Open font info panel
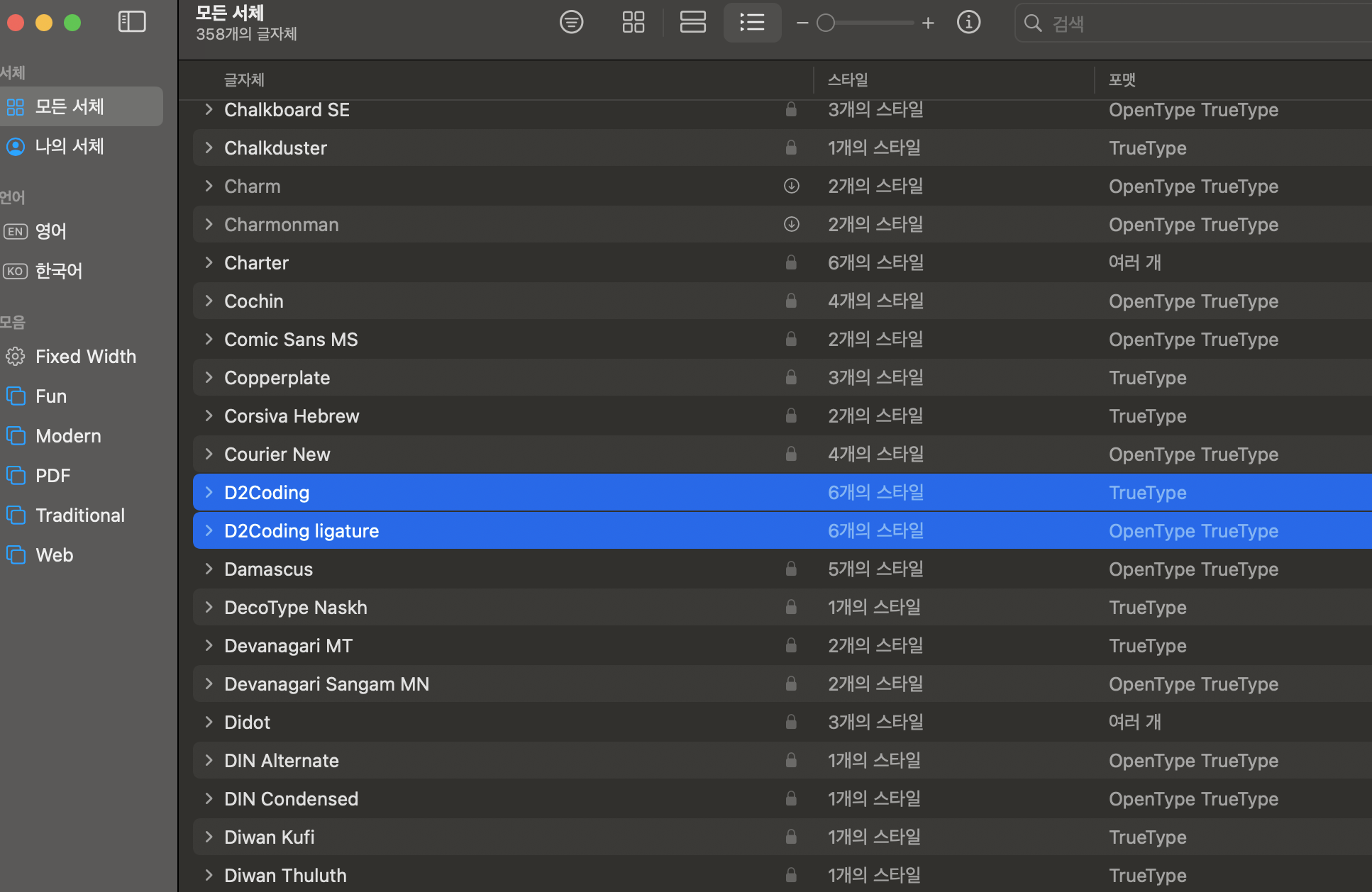The width and height of the screenshot is (1372, 892). 968,22
